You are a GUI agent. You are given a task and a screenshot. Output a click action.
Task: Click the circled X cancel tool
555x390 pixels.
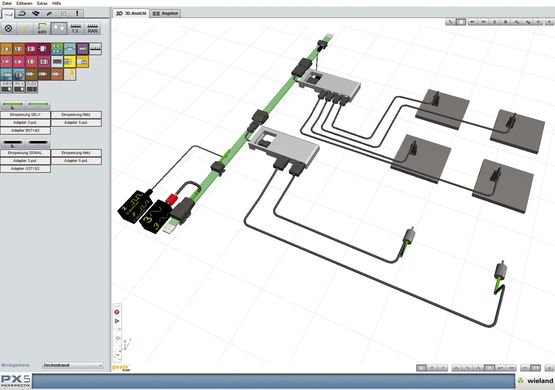[8, 28]
